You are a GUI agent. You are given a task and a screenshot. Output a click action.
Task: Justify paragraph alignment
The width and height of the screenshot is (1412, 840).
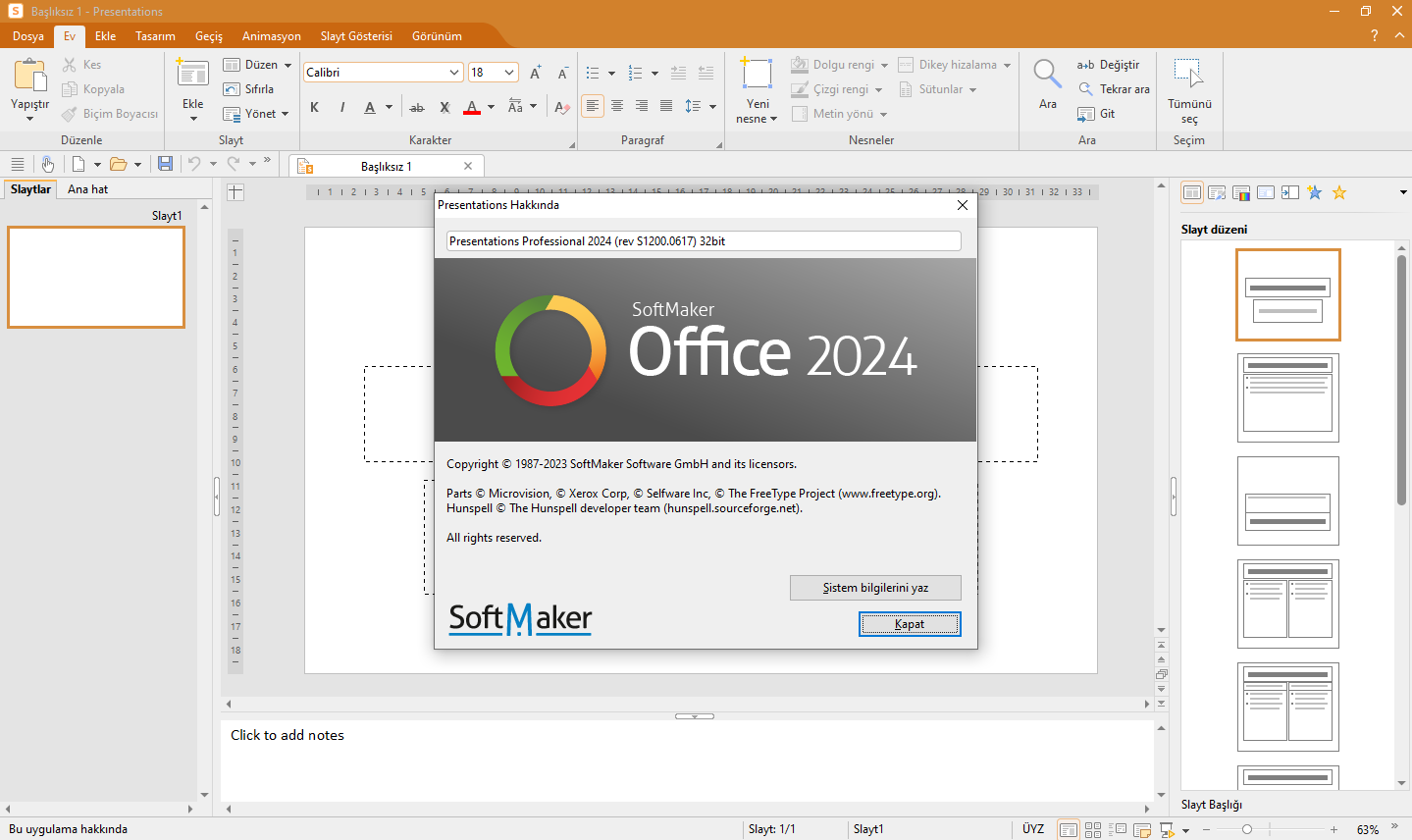(x=666, y=106)
